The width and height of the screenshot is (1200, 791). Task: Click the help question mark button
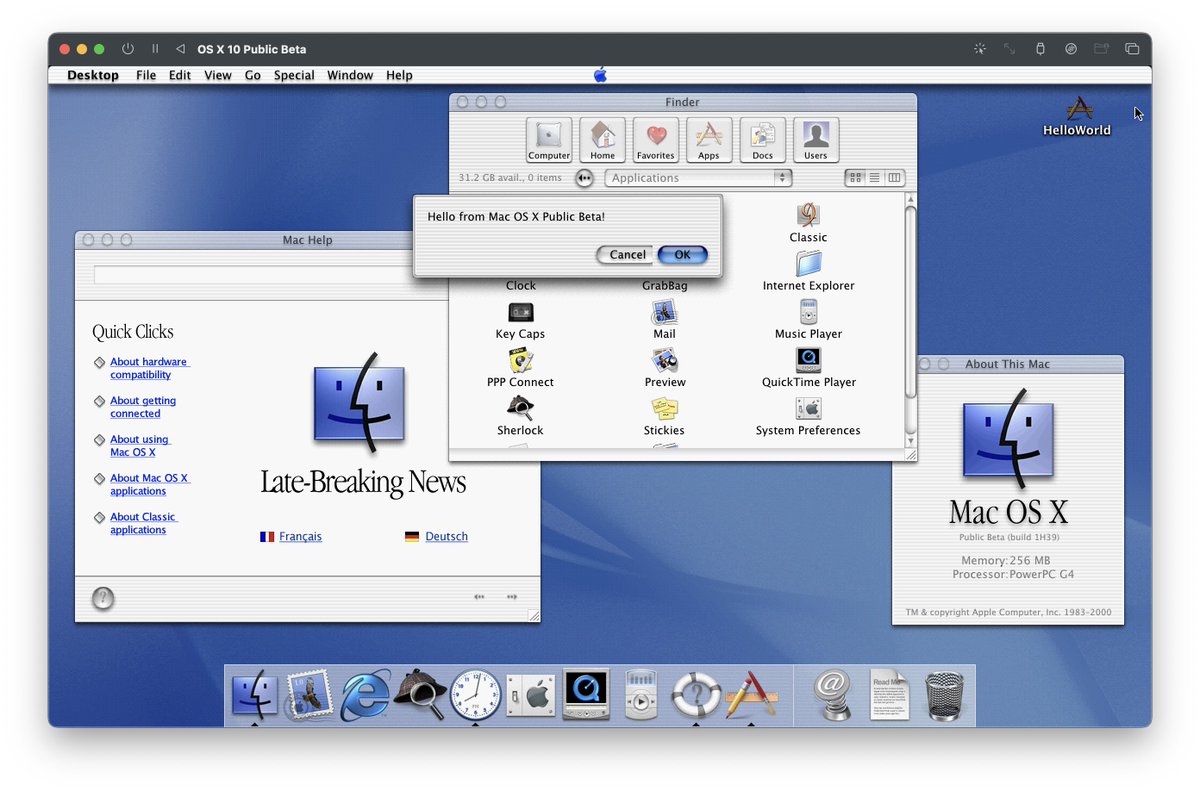[103, 598]
